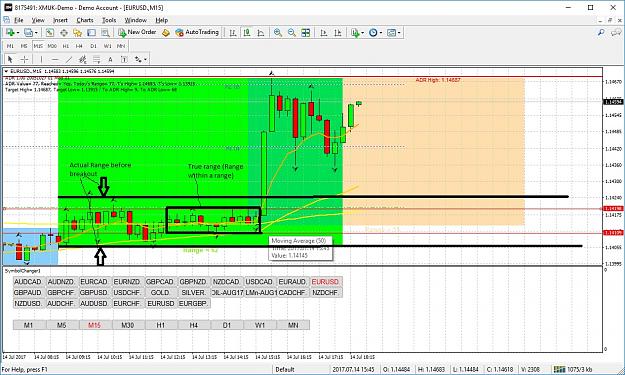Toggle AutoTrading on or off
This screenshot has height=375, width=625.
(x=197, y=32)
